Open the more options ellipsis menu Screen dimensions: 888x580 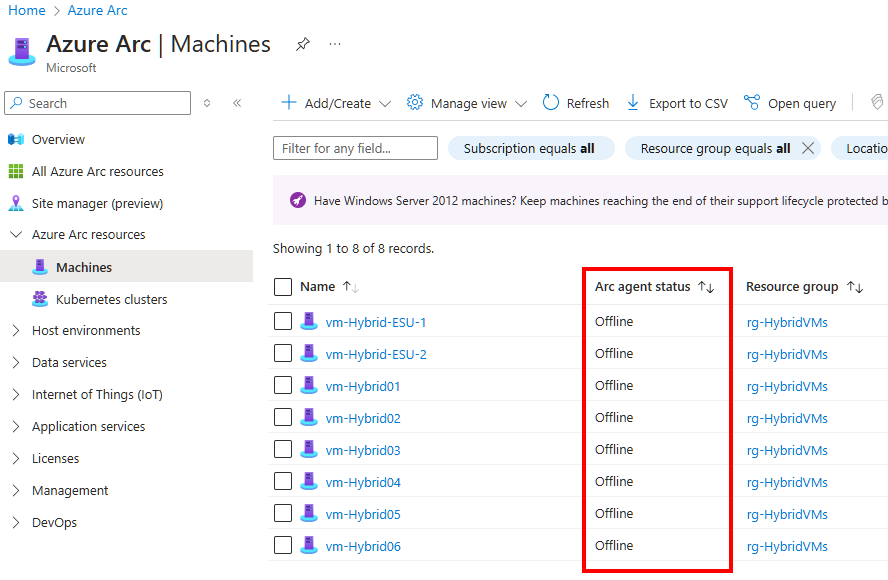tap(335, 44)
